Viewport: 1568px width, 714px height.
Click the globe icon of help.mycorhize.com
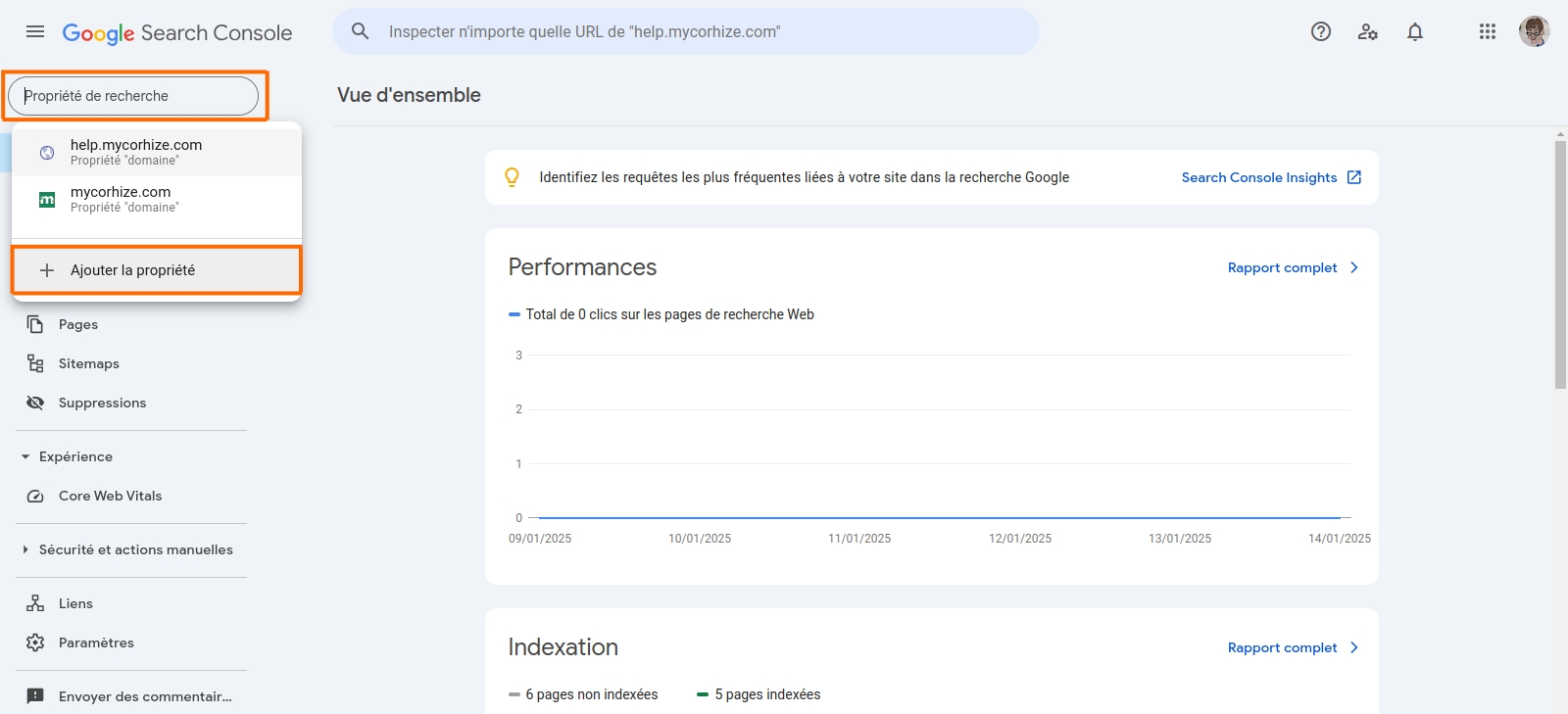point(47,153)
